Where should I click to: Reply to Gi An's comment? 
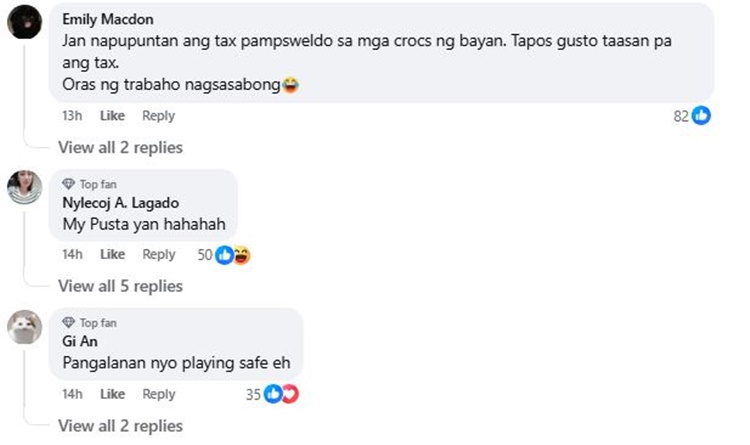pos(159,394)
